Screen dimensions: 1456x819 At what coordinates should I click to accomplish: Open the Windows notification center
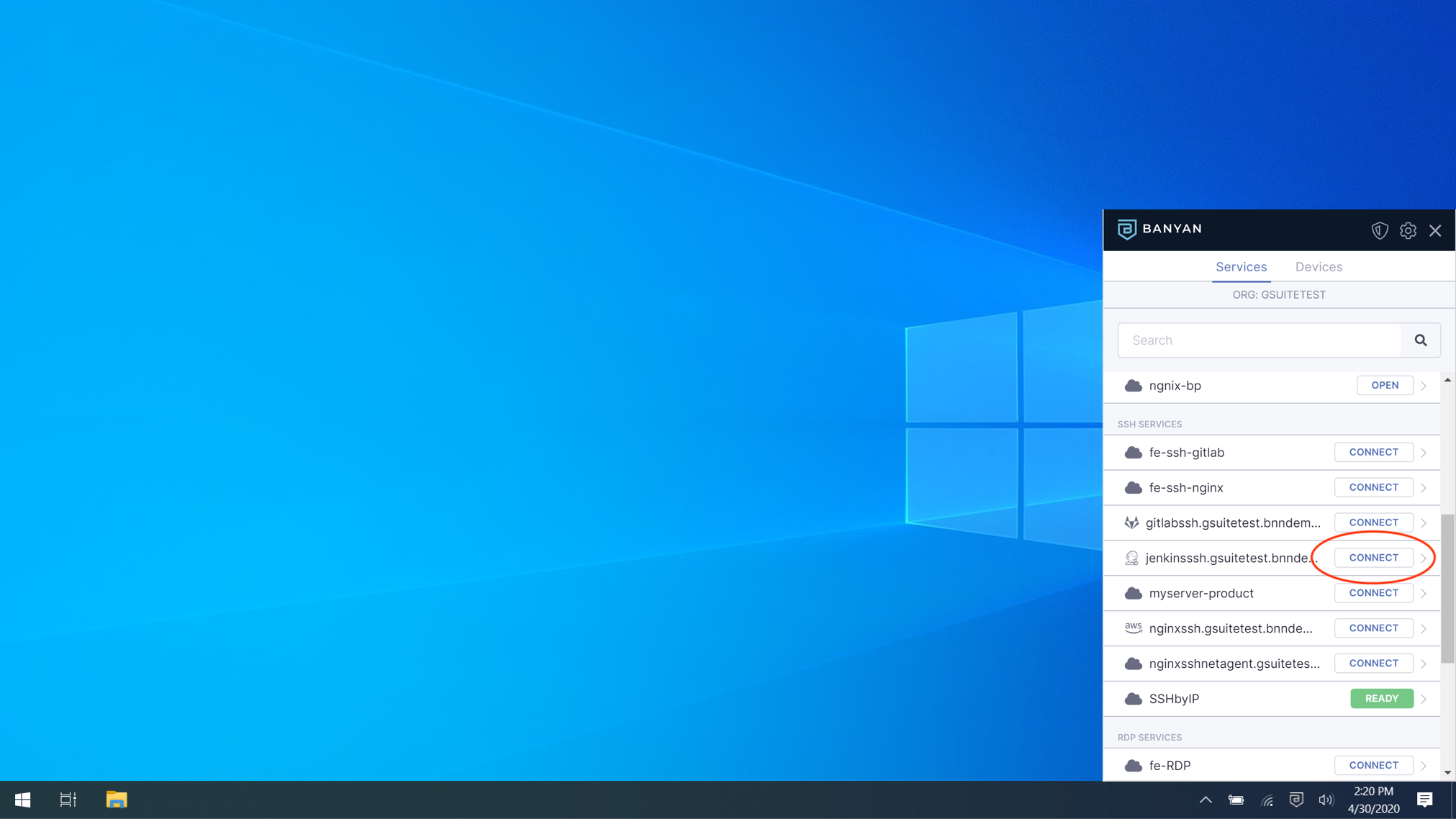pyautogui.click(x=1425, y=800)
